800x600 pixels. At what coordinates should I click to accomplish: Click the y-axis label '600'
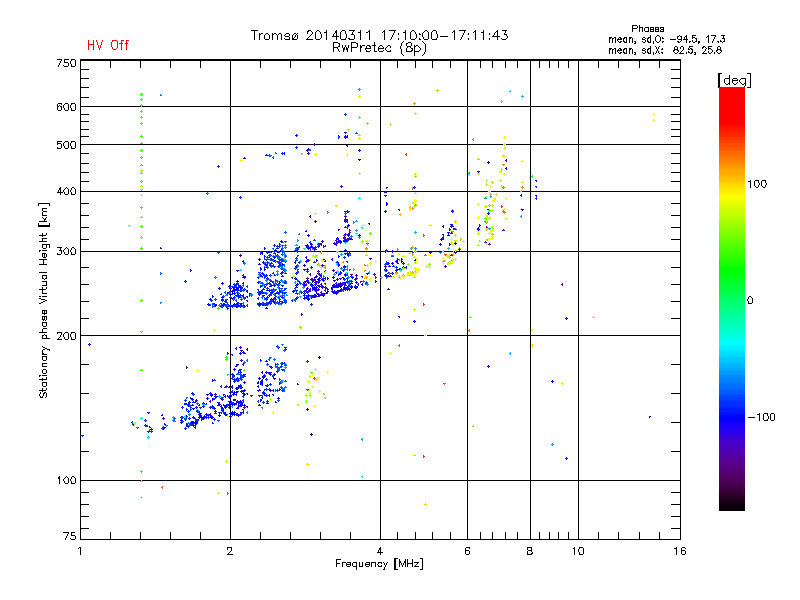point(66,107)
